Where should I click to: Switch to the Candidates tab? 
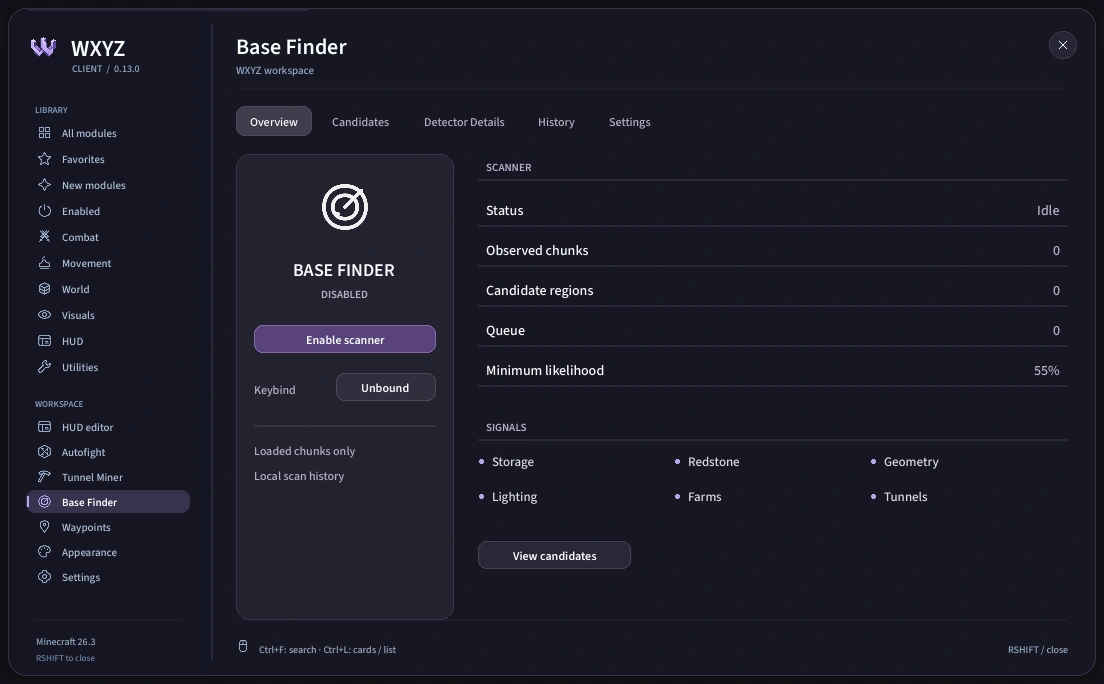coord(360,122)
